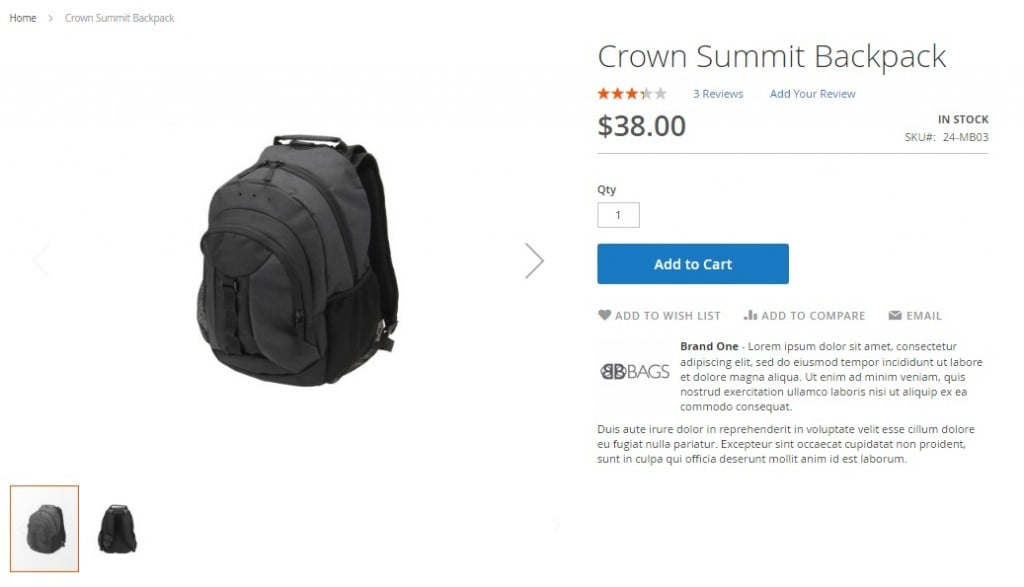
Task: Show next product image with right arrow
Action: click(x=534, y=261)
